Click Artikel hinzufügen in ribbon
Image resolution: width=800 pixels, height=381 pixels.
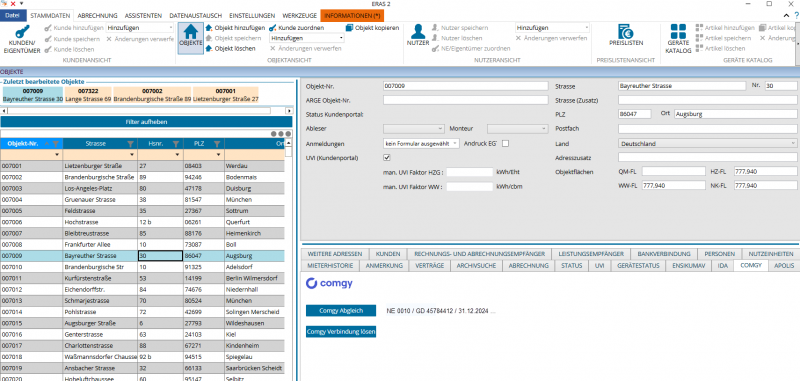tap(725, 28)
